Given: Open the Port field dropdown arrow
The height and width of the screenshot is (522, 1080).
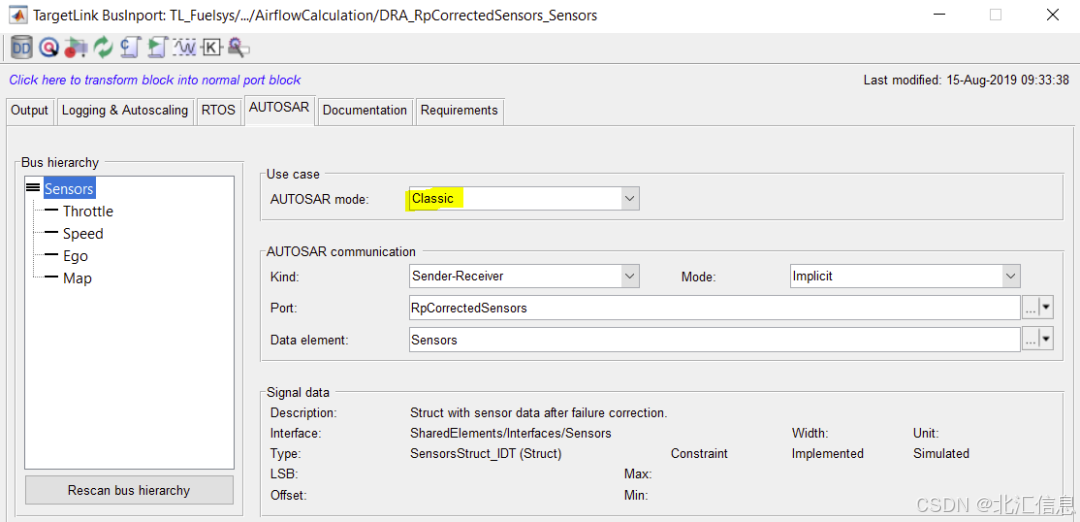Looking at the screenshot, I should click(1047, 308).
